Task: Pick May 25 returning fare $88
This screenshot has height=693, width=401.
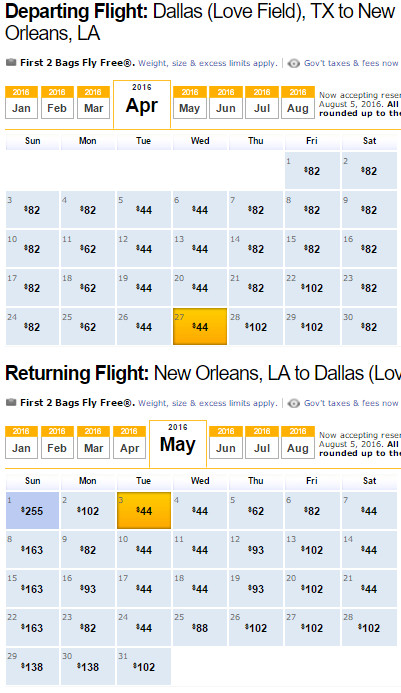Action: 200,628
